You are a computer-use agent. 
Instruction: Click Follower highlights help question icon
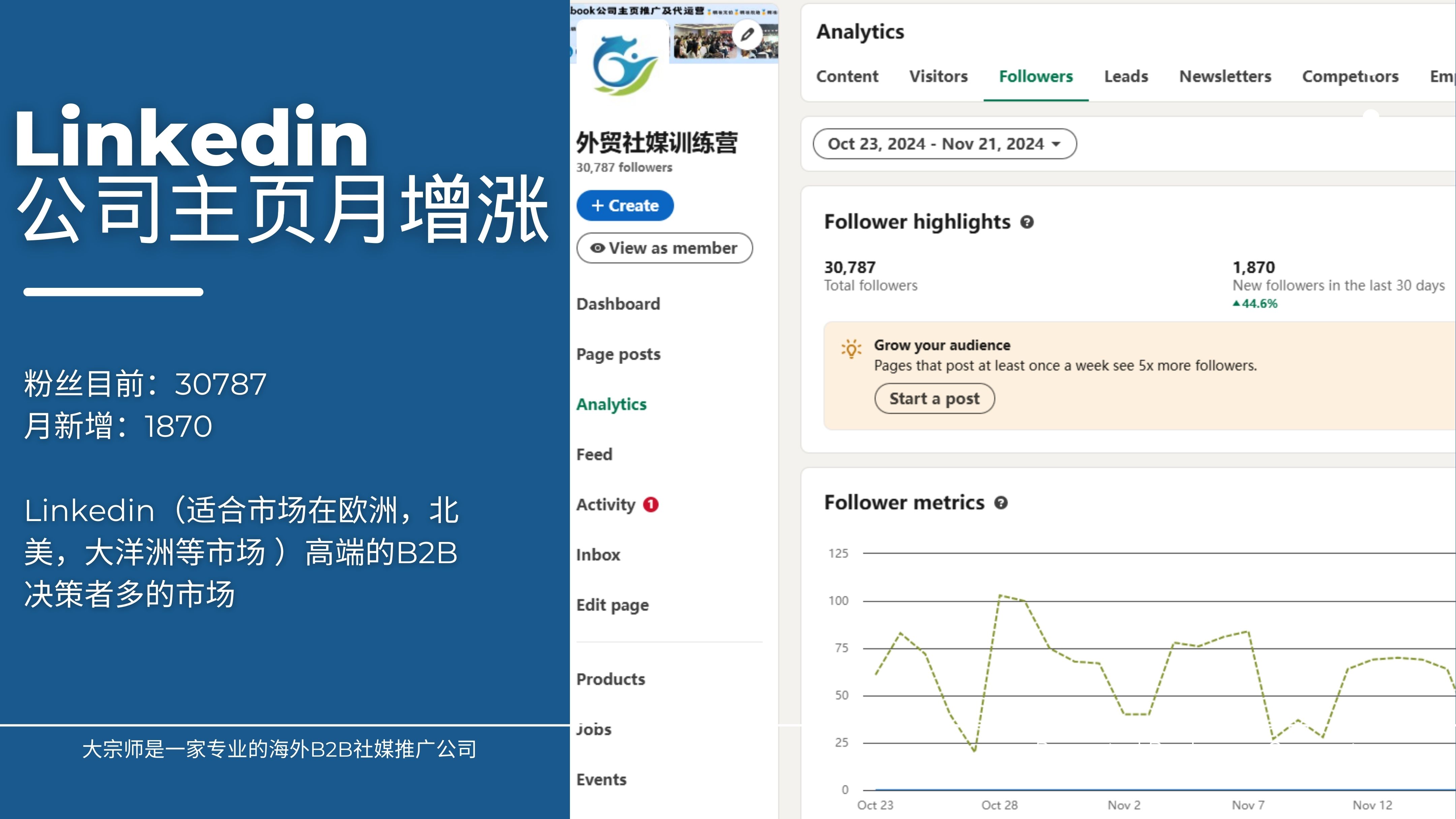click(x=1026, y=222)
